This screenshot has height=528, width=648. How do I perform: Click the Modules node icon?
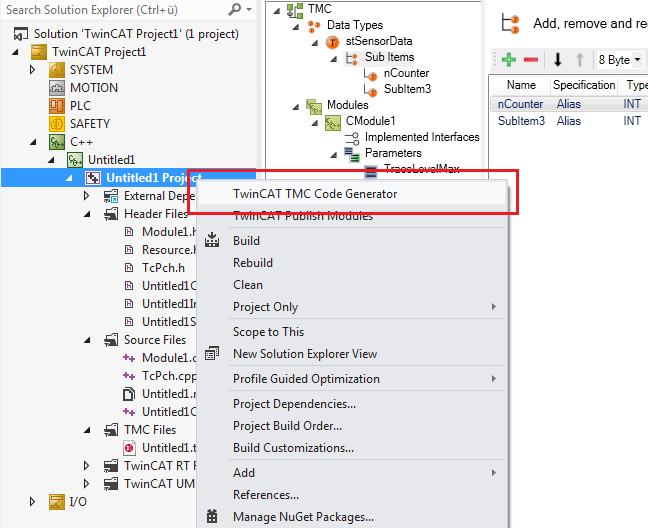[314, 106]
